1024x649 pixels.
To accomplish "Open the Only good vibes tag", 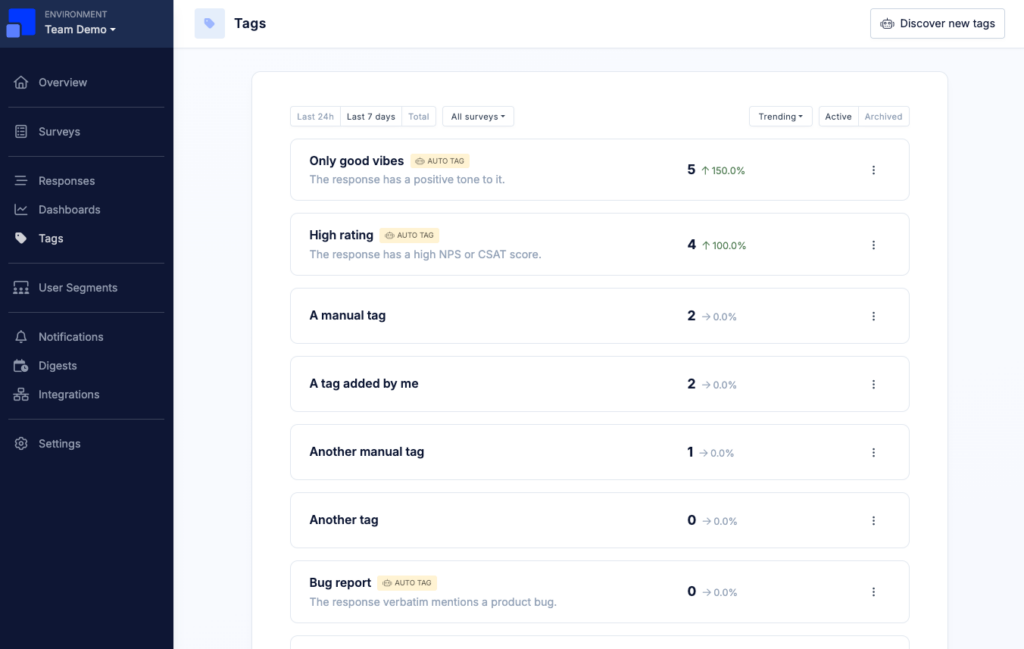I will coord(357,161).
